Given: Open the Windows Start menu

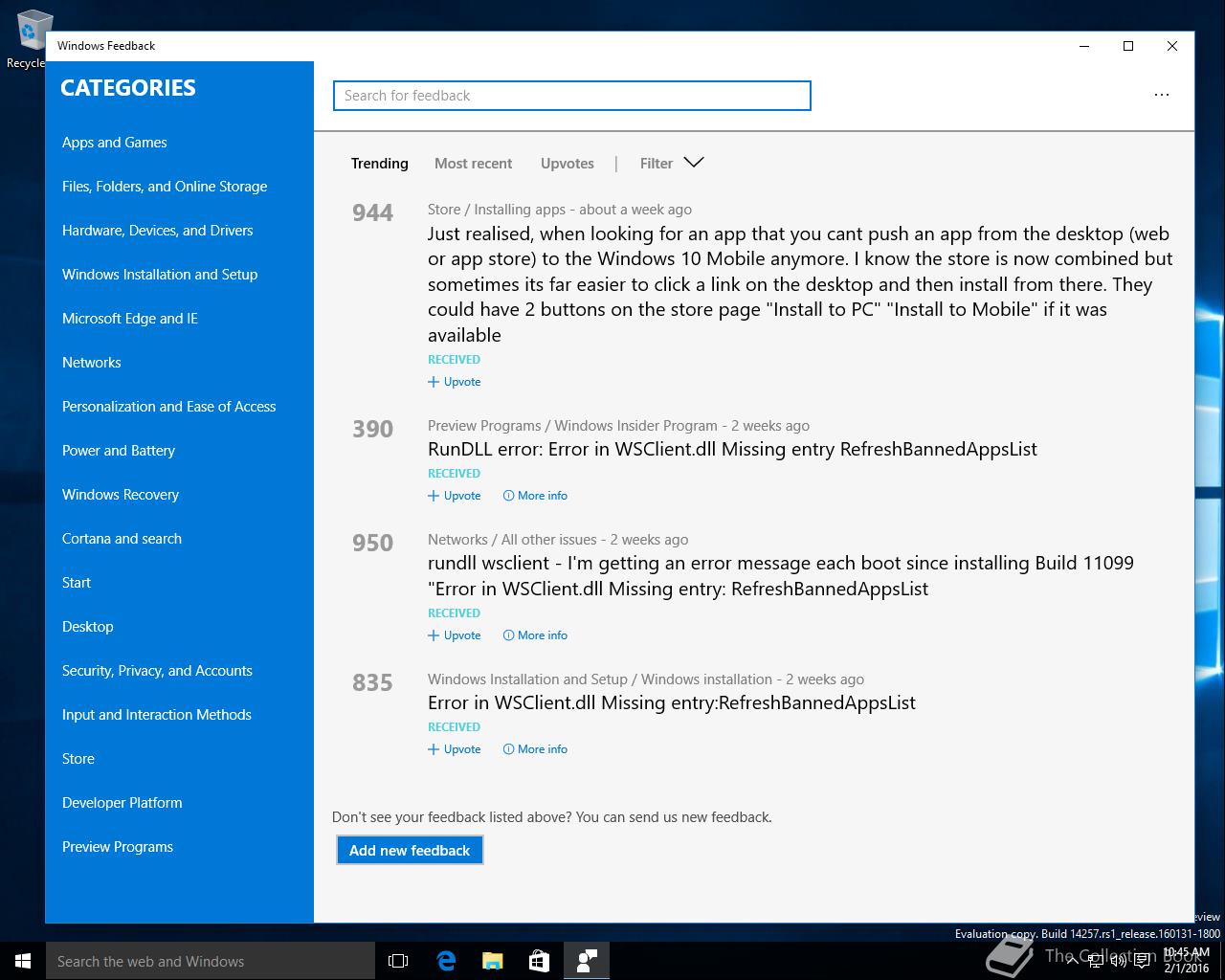Looking at the screenshot, I should point(23,961).
